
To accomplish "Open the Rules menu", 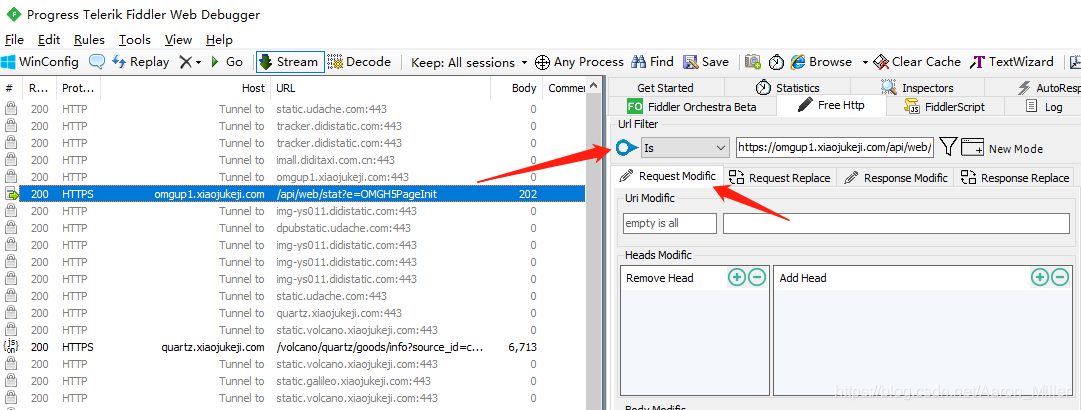I will pos(90,40).
